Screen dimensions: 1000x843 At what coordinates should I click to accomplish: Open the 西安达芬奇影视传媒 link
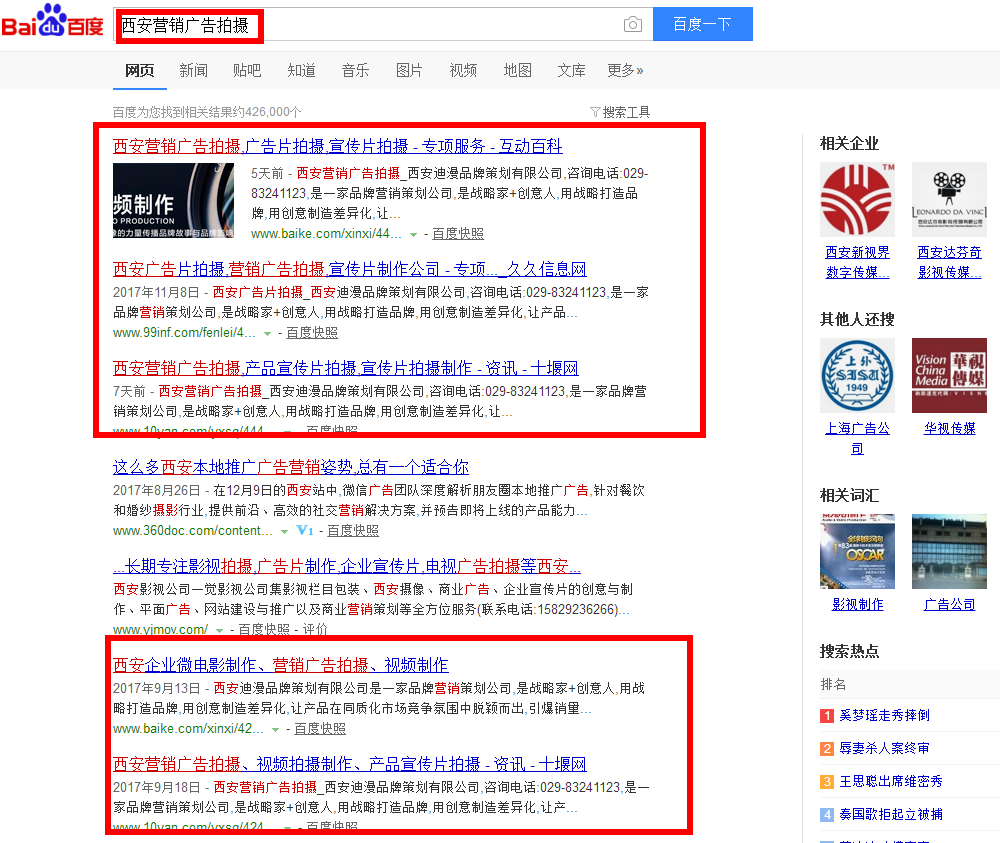[x=950, y=262]
